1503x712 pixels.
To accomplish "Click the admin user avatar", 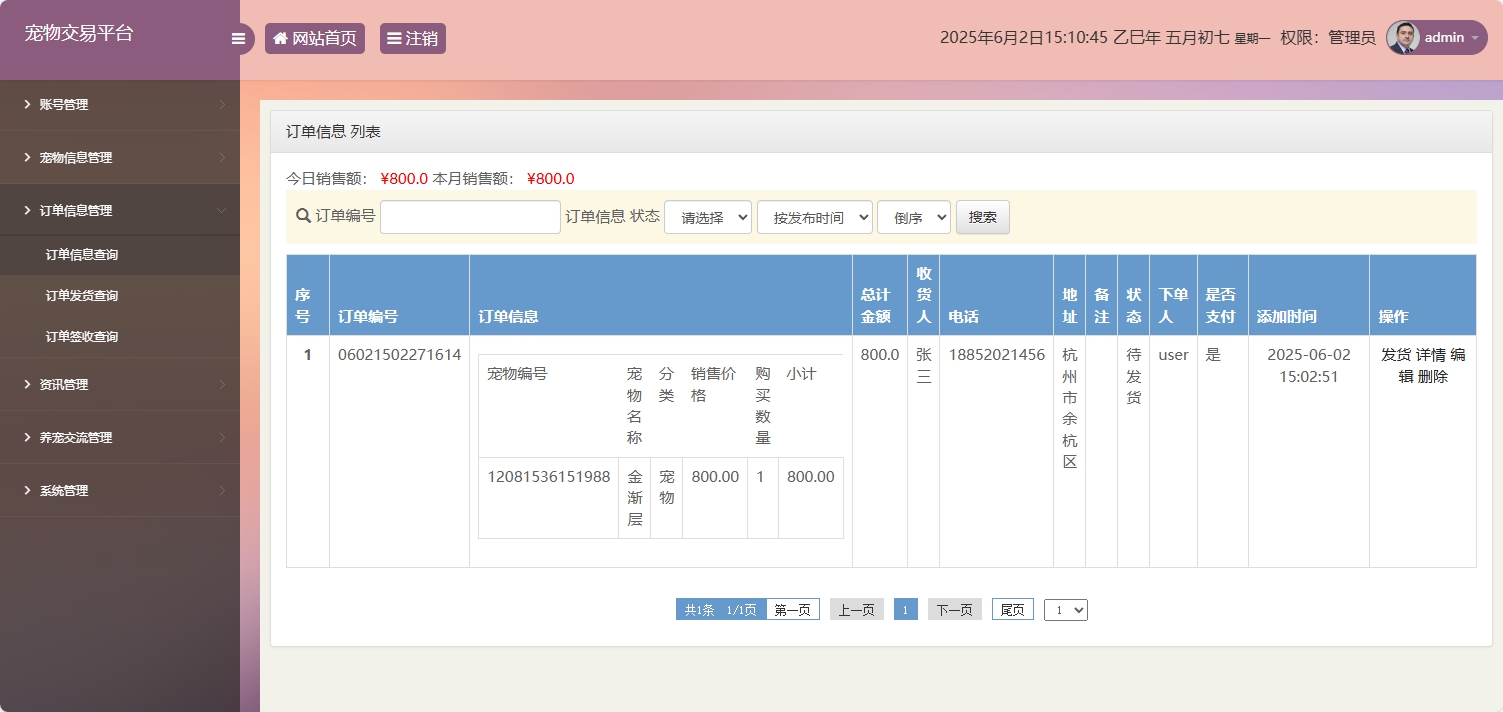I will coord(1403,38).
